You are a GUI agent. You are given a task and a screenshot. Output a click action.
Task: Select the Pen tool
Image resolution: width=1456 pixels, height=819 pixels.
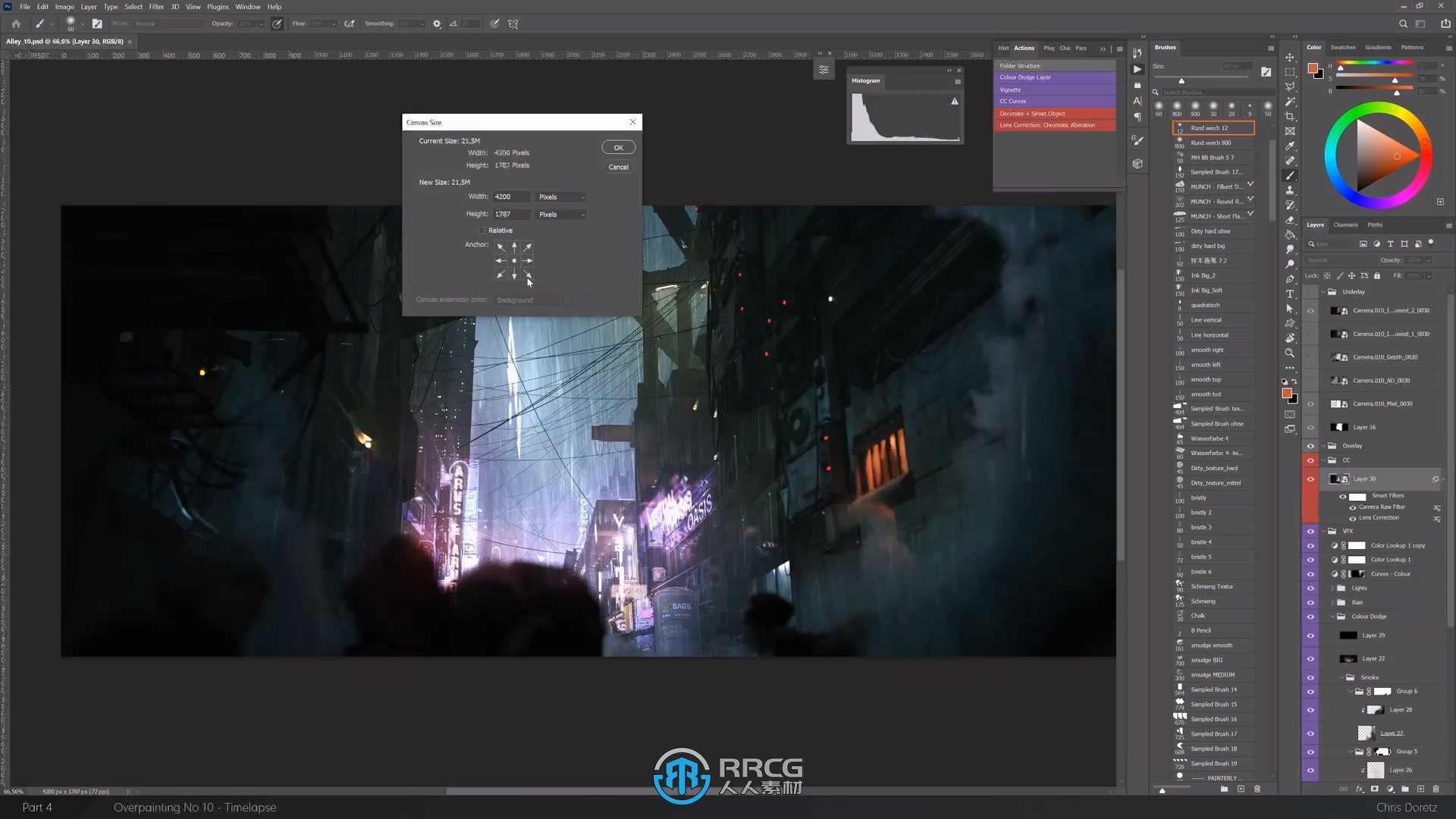(x=1289, y=279)
